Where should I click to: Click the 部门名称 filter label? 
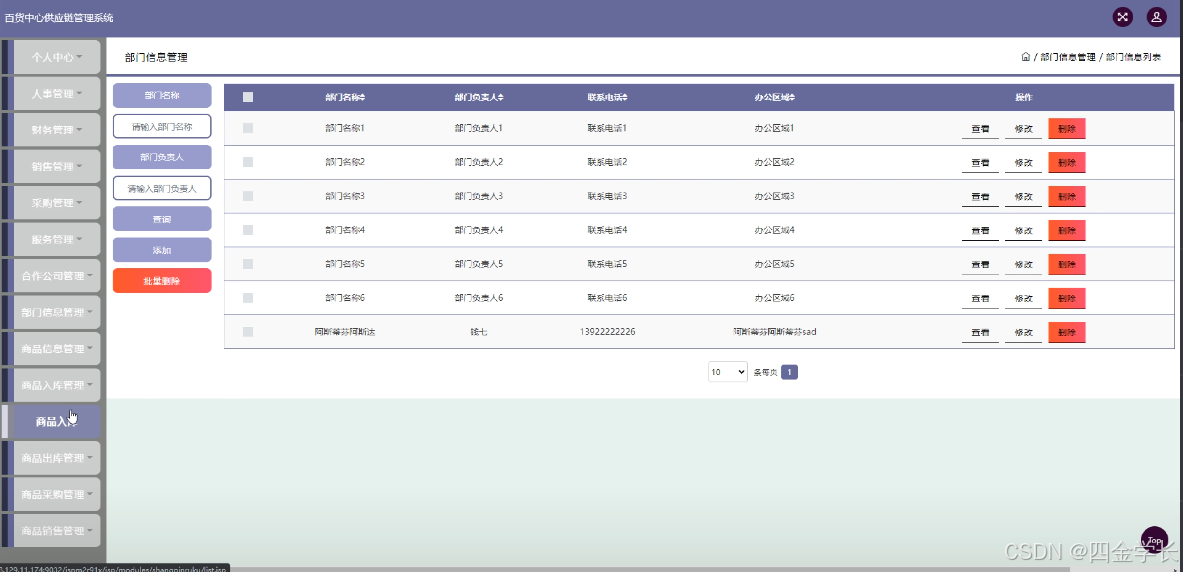(162, 96)
